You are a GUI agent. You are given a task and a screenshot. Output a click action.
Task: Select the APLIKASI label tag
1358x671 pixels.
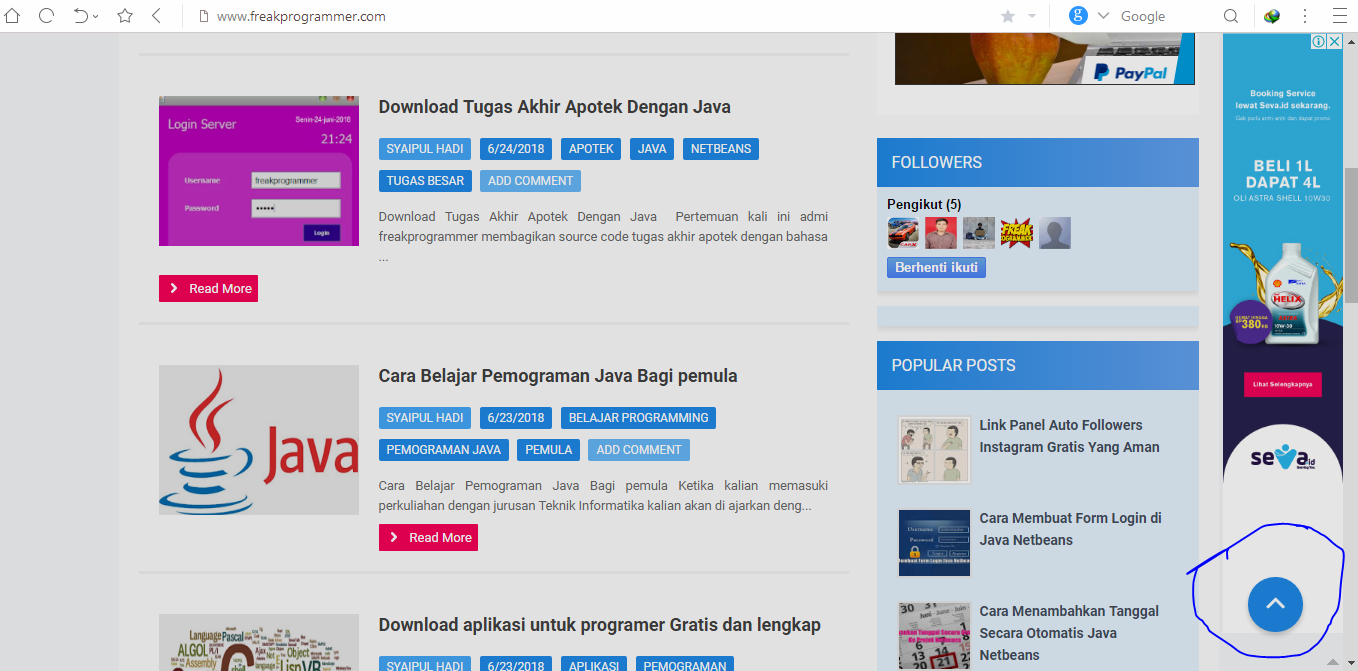tap(594, 666)
